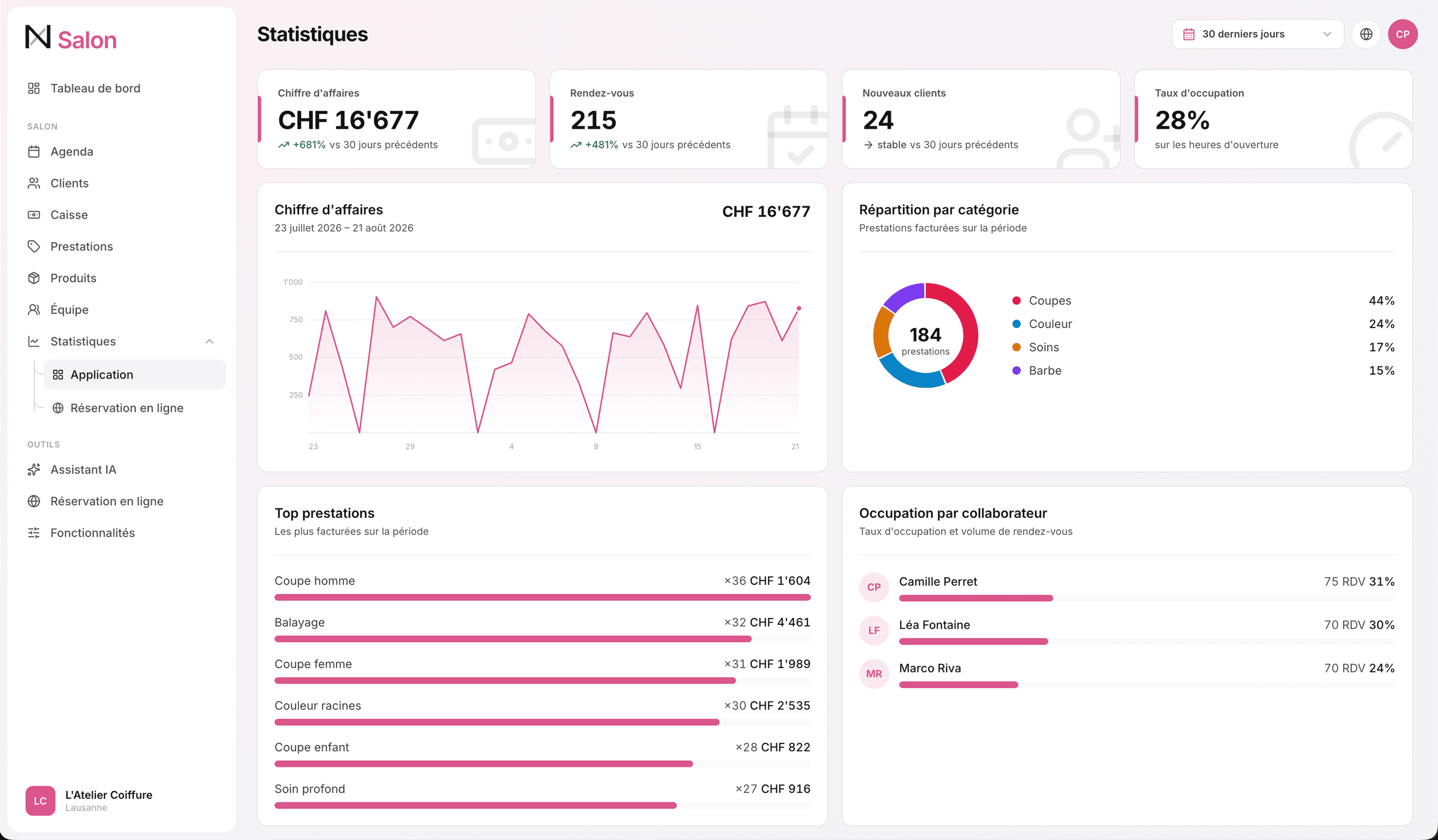Click the Prestations tag icon
This screenshot has width=1438, height=840.
34,246
